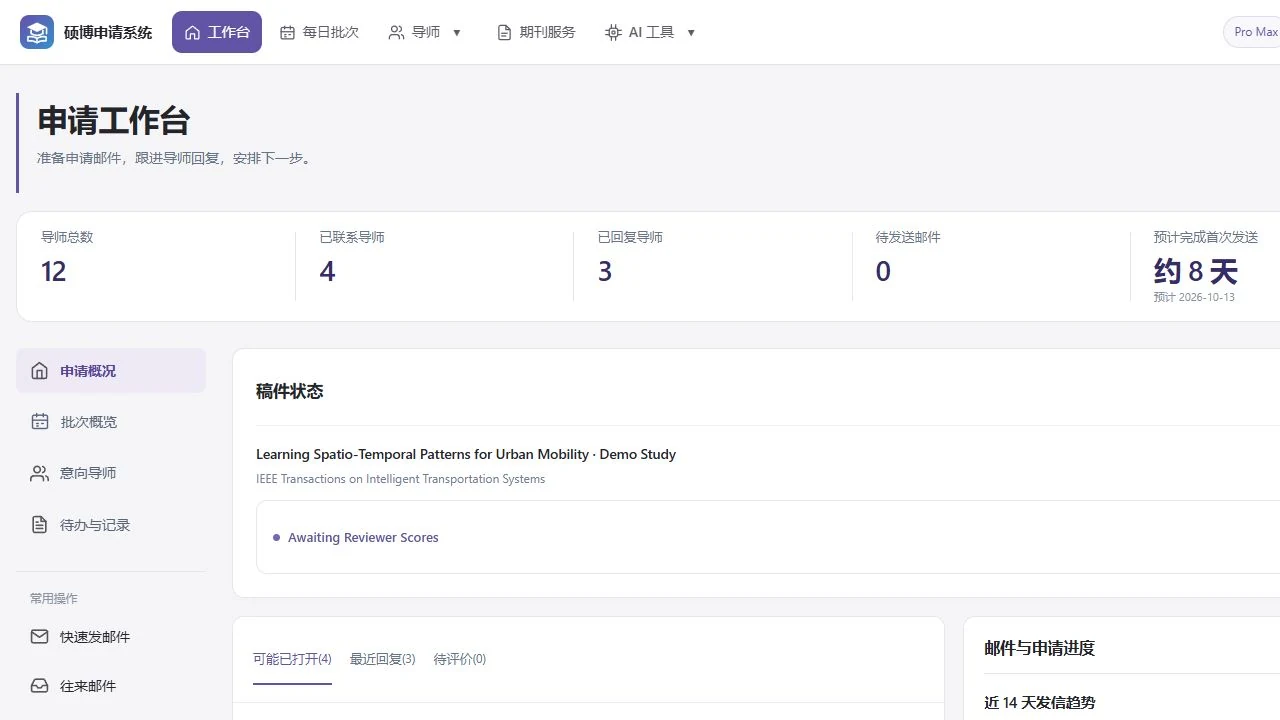Click the home icon beside 申请概况

coord(39,371)
